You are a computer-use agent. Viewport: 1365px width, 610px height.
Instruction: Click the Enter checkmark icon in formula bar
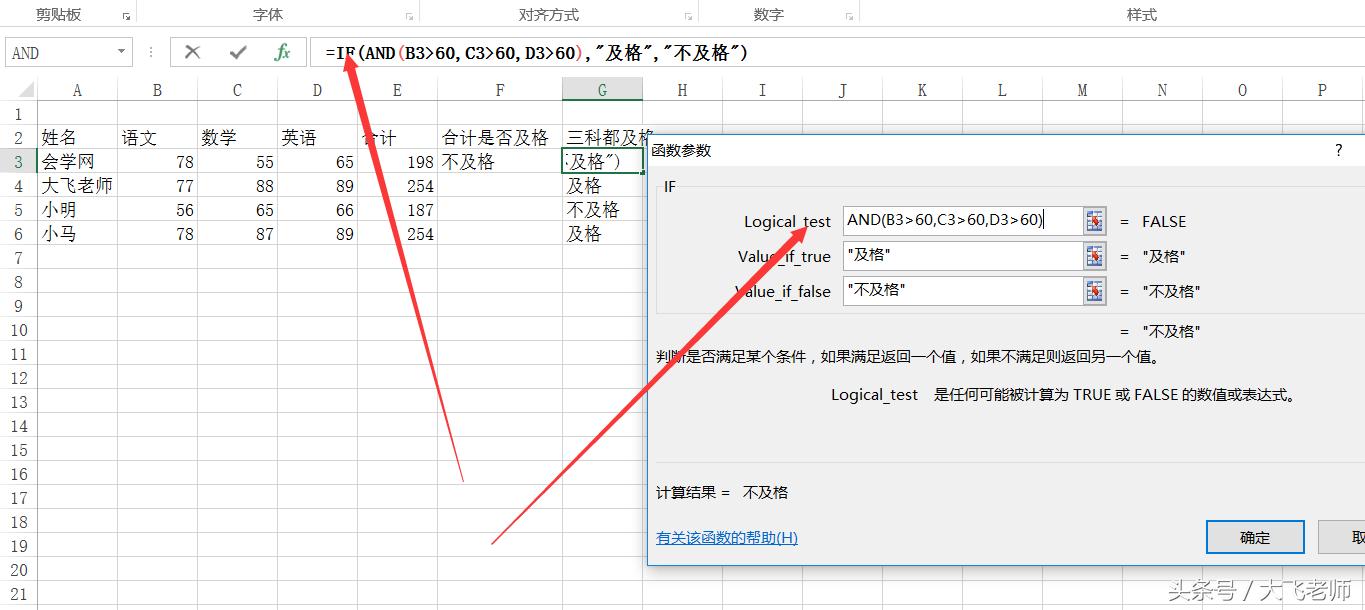click(x=236, y=51)
